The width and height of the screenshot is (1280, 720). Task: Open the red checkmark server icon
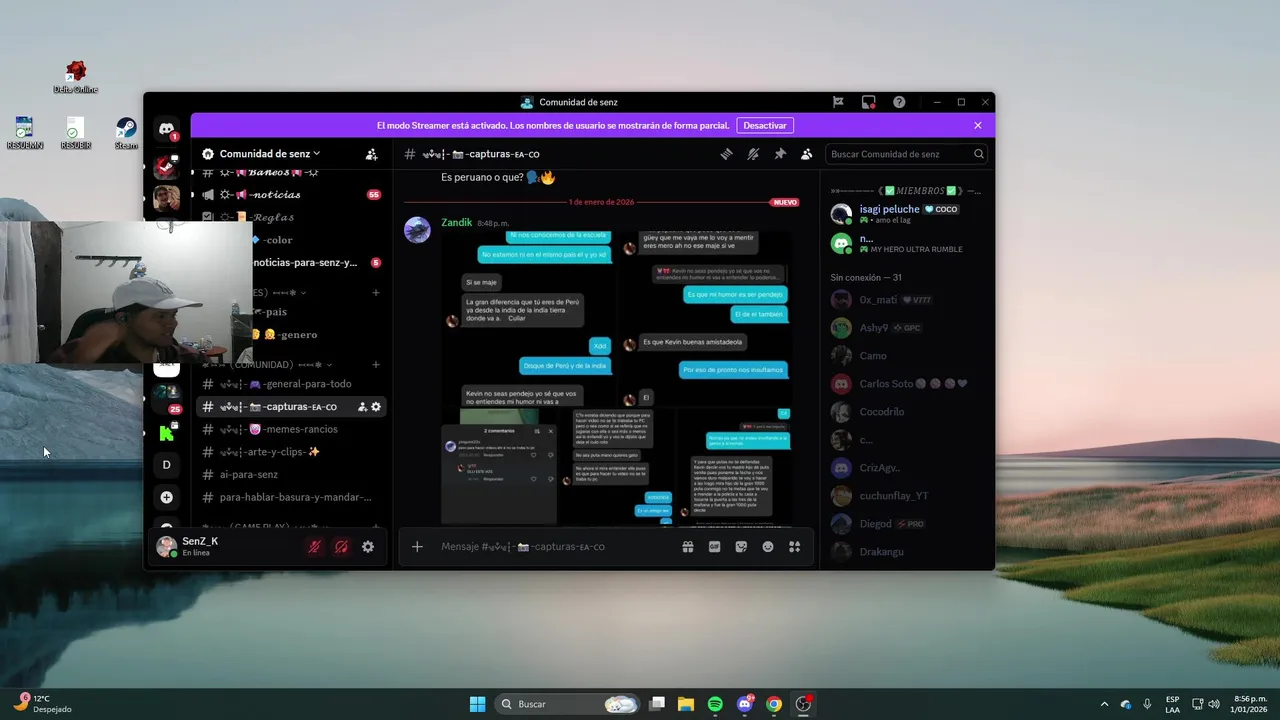pos(167,167)
